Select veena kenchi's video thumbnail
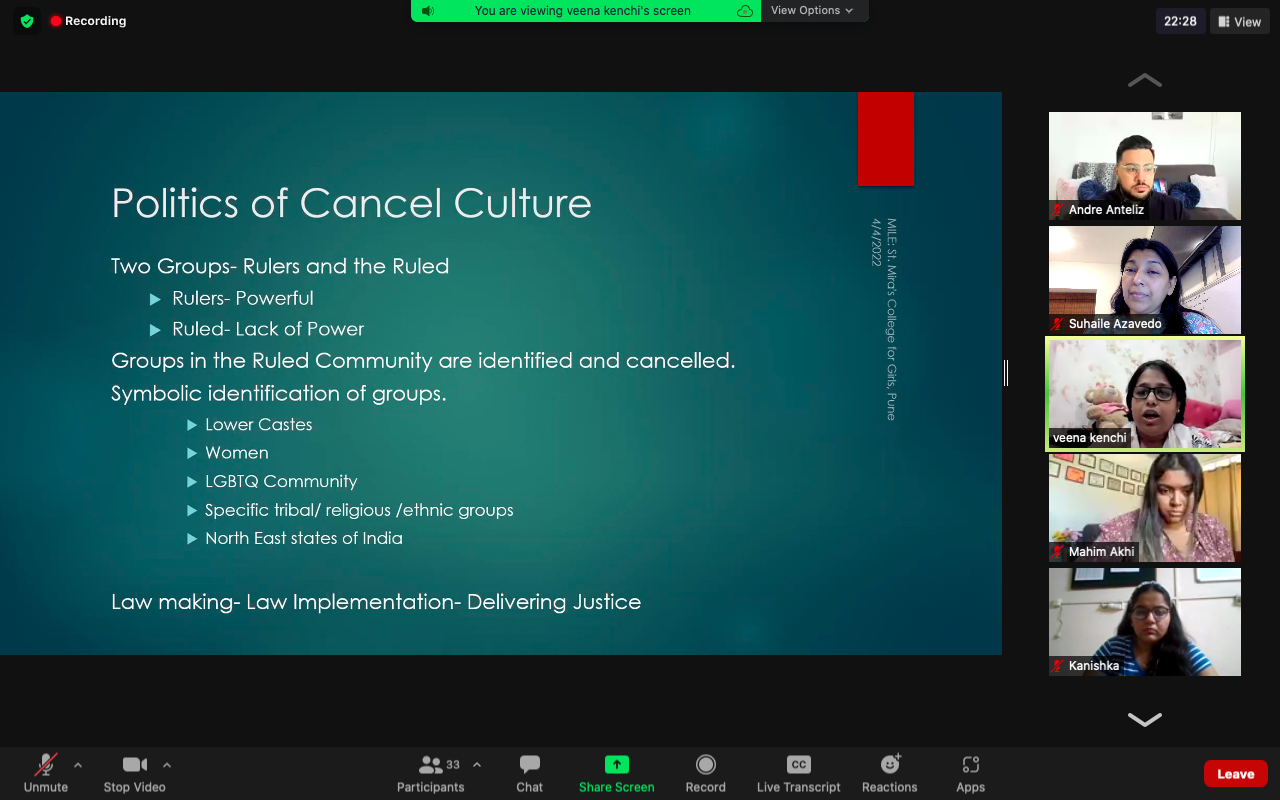 pos(1145,394)
